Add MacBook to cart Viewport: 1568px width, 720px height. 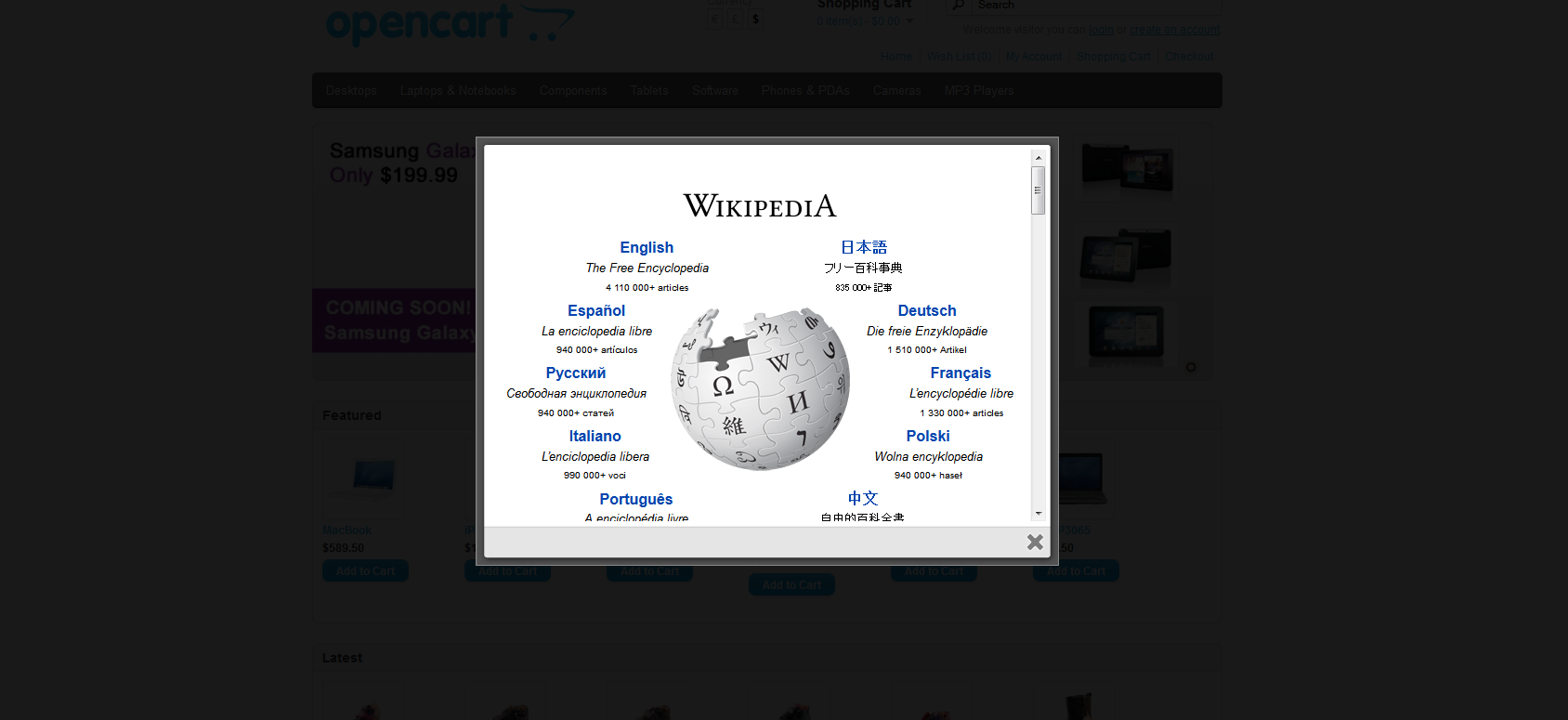pyautogui.click(x=365, y=571)
